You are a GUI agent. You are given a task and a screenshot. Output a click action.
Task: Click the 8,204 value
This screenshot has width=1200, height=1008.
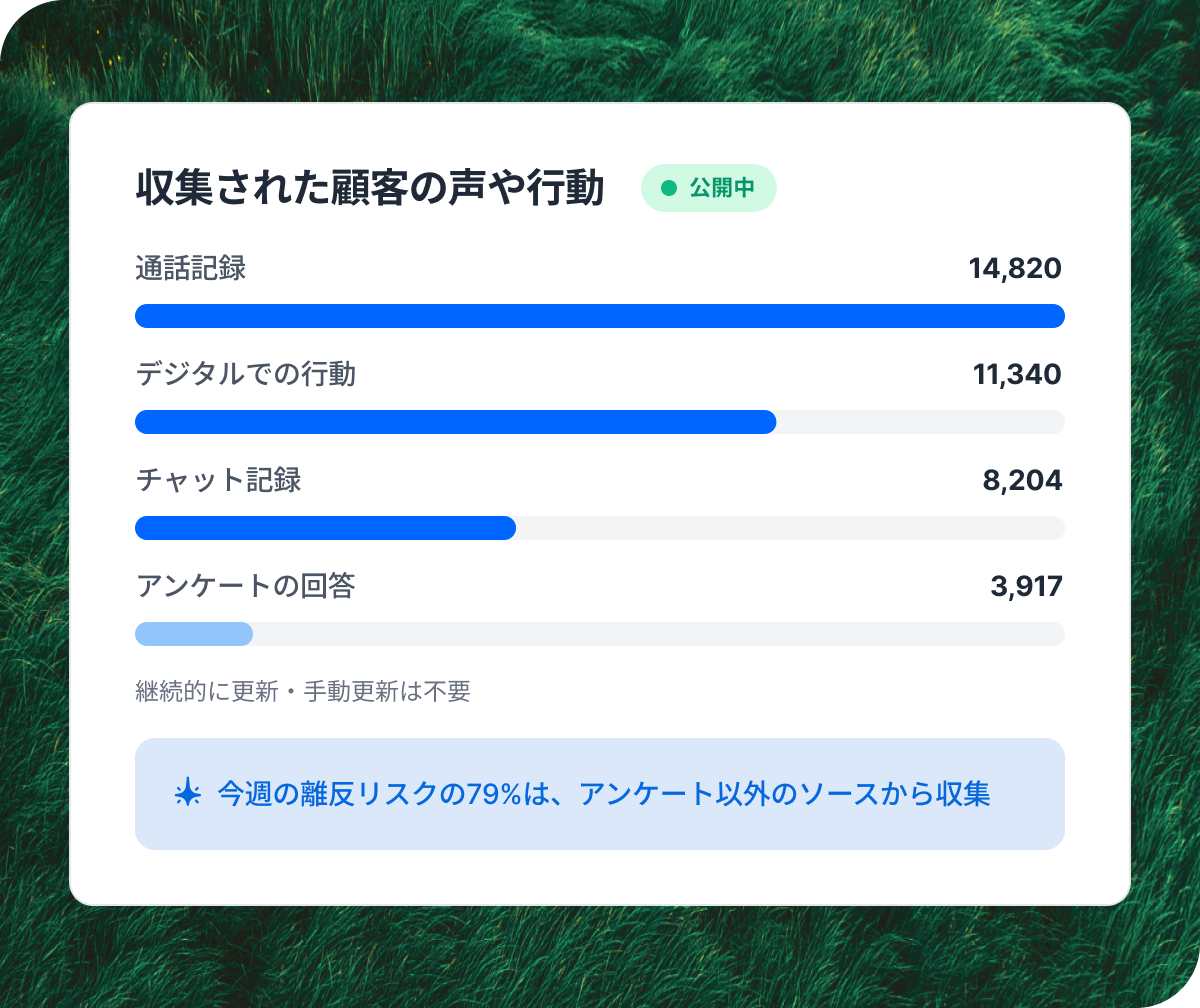1022,481
